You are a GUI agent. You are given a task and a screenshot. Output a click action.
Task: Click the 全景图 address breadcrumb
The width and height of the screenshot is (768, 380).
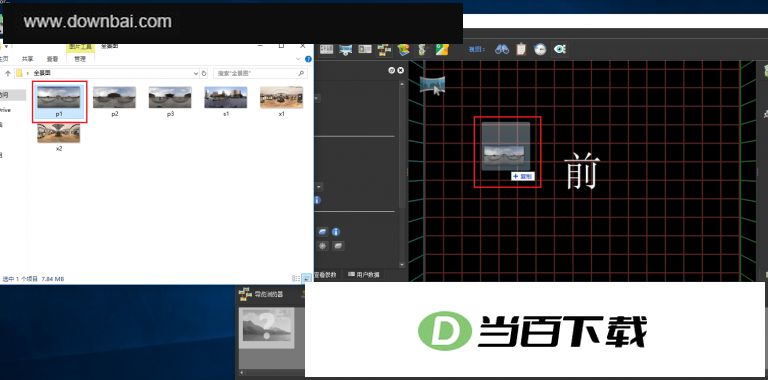point(42,73)
